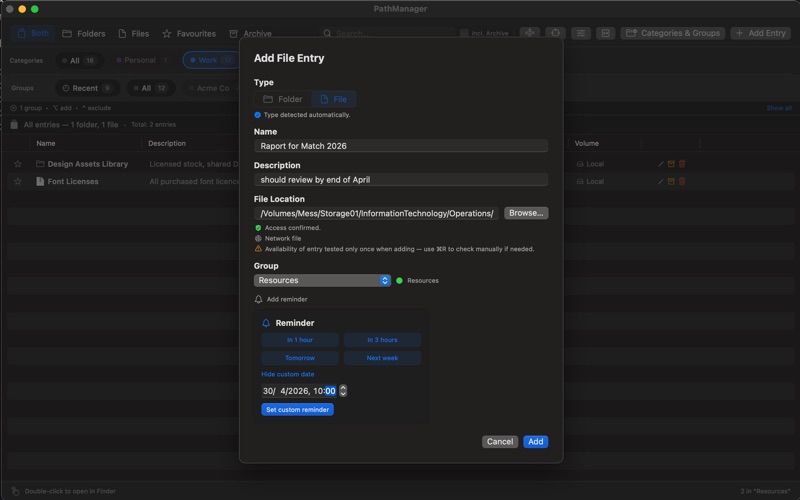This screenshot has height=500, width=800.
Task: Click the drive icon next to first Local volume
Action: tap(580, 164)
